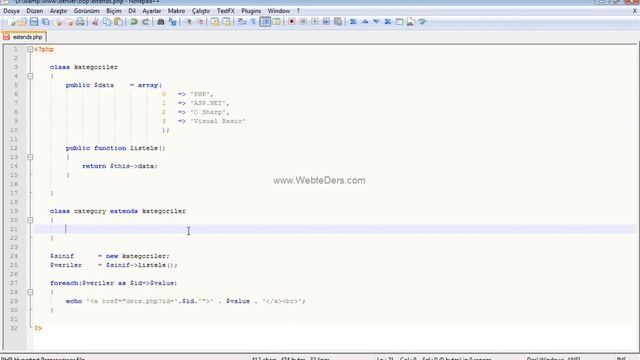Click closing '?>' tag on line 32
The width and height of the screenshot is (640, 360).
click(x=38, y=328)
